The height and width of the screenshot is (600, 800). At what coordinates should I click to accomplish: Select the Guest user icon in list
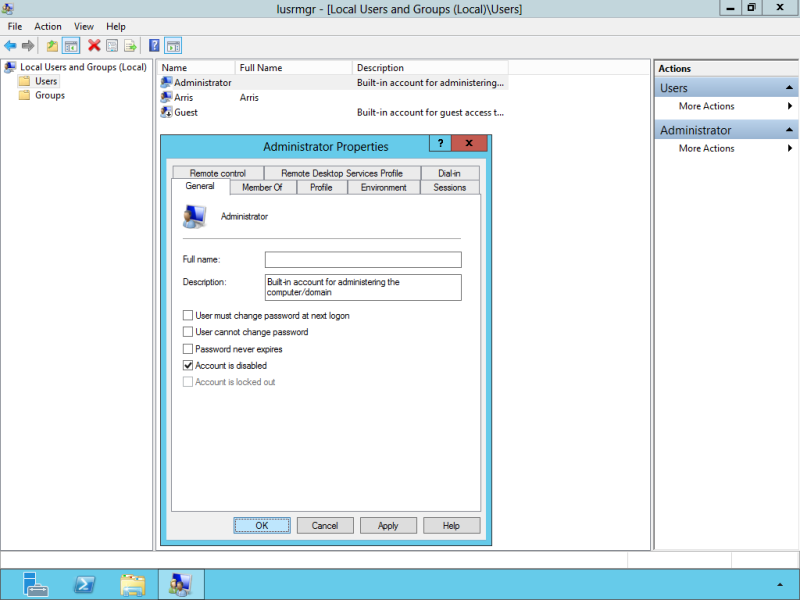pos(166,112)
